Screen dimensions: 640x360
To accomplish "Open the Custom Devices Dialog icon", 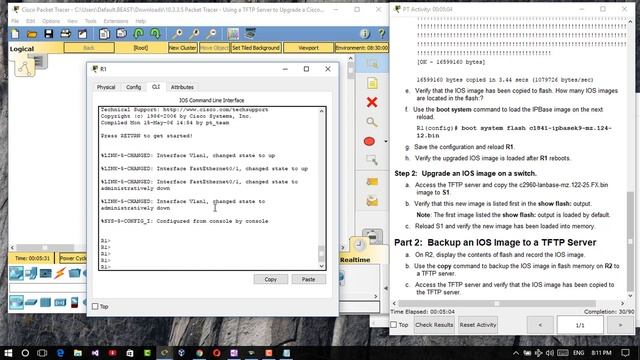I will click(250, 34).
